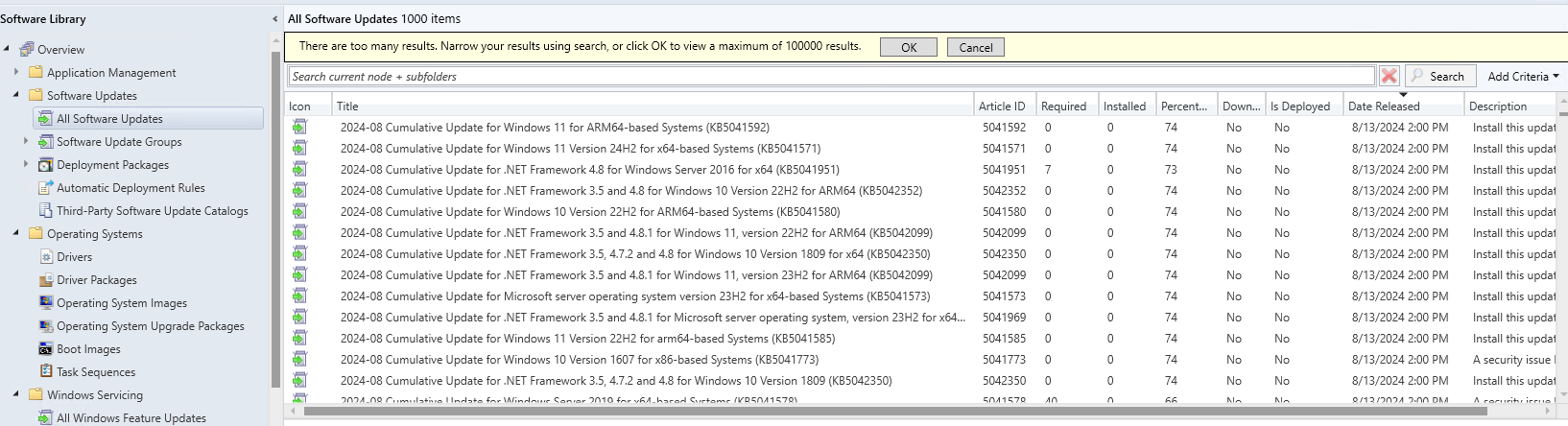1568x426 pixels.
Task: Sort by the Title column header
Action: [x=653, y=106]
